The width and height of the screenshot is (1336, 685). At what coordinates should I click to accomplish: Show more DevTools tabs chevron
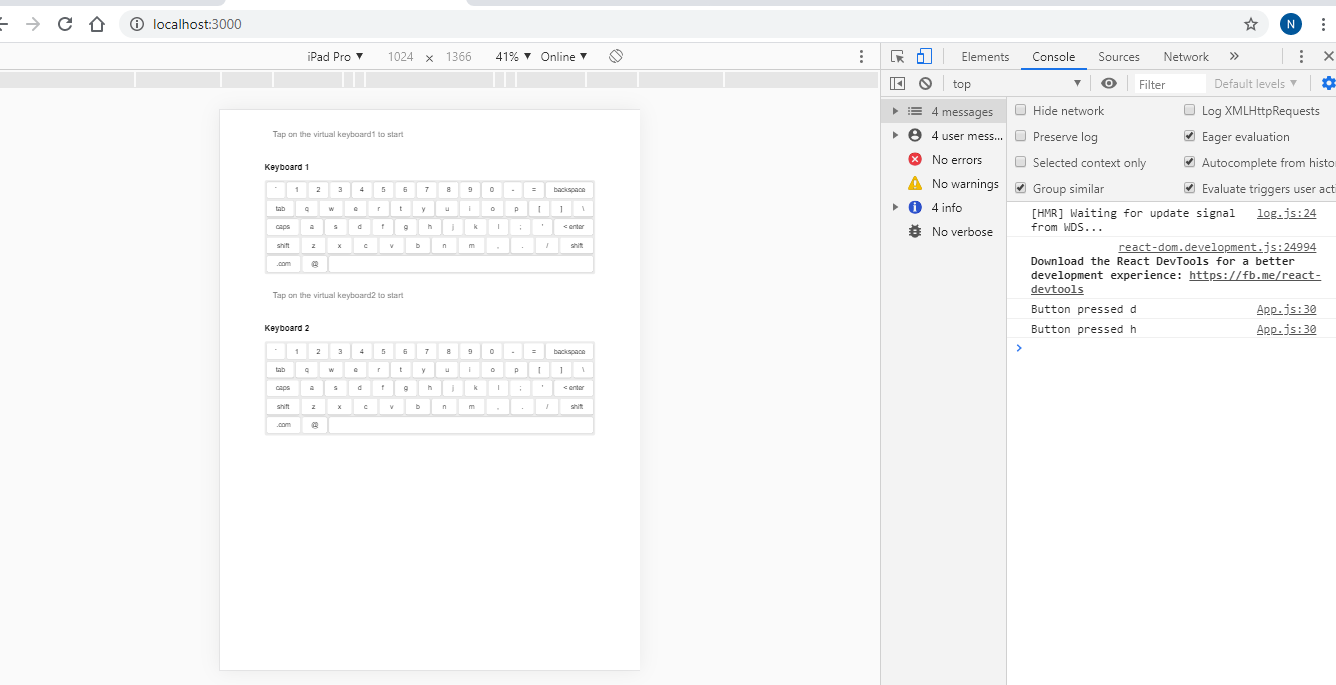[1234, 57]
